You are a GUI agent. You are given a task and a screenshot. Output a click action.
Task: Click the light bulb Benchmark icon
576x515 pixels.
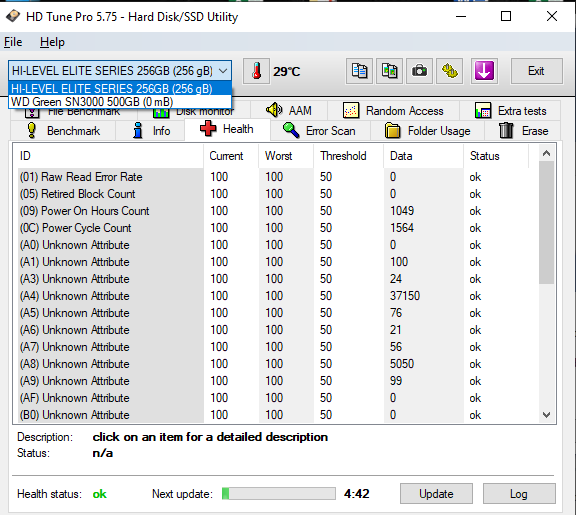[x=32, y=130]
